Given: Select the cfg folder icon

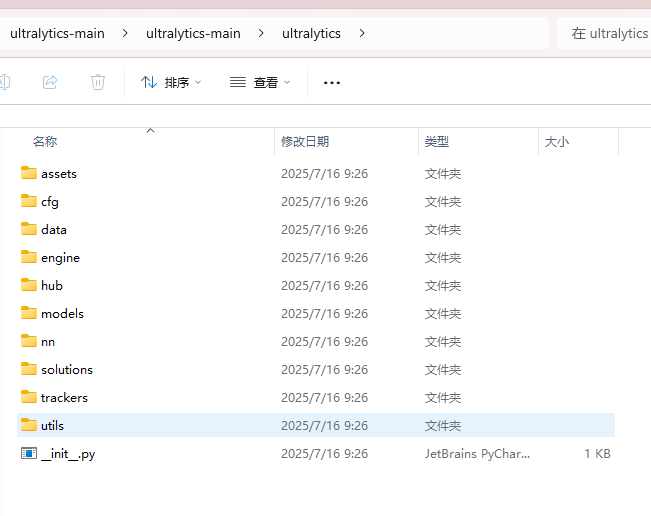Looking at the screenshot, I should click(x=29, y=201).
